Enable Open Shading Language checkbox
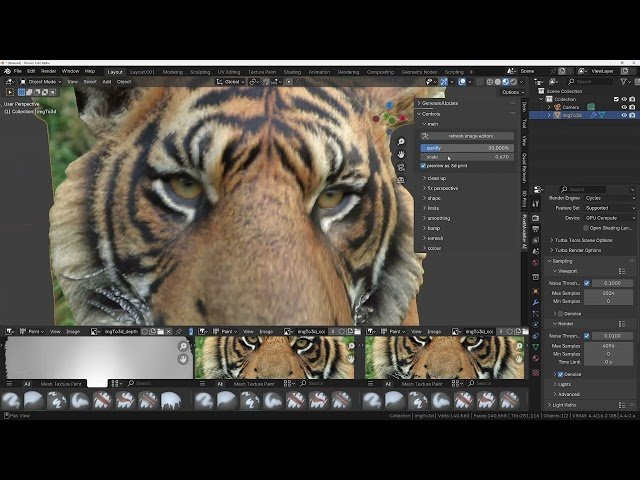 (x=586, y=228)
